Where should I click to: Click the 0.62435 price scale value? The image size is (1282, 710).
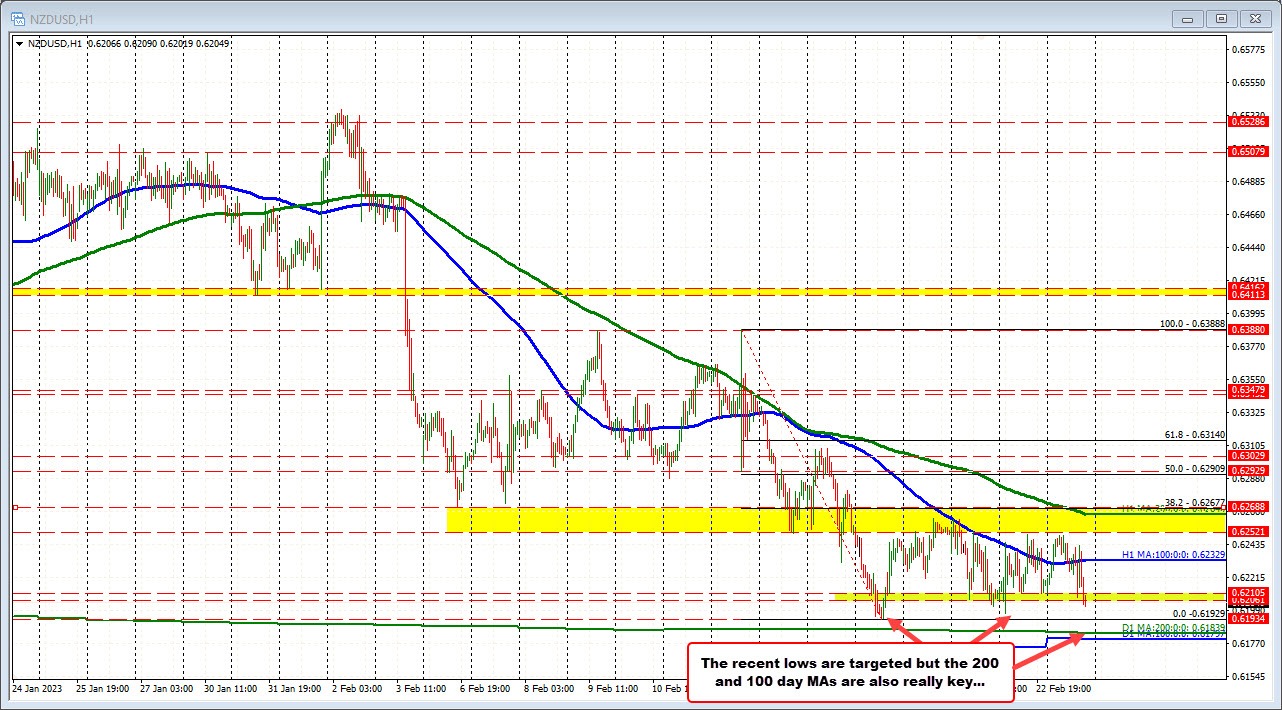(x=1251, y=544)
